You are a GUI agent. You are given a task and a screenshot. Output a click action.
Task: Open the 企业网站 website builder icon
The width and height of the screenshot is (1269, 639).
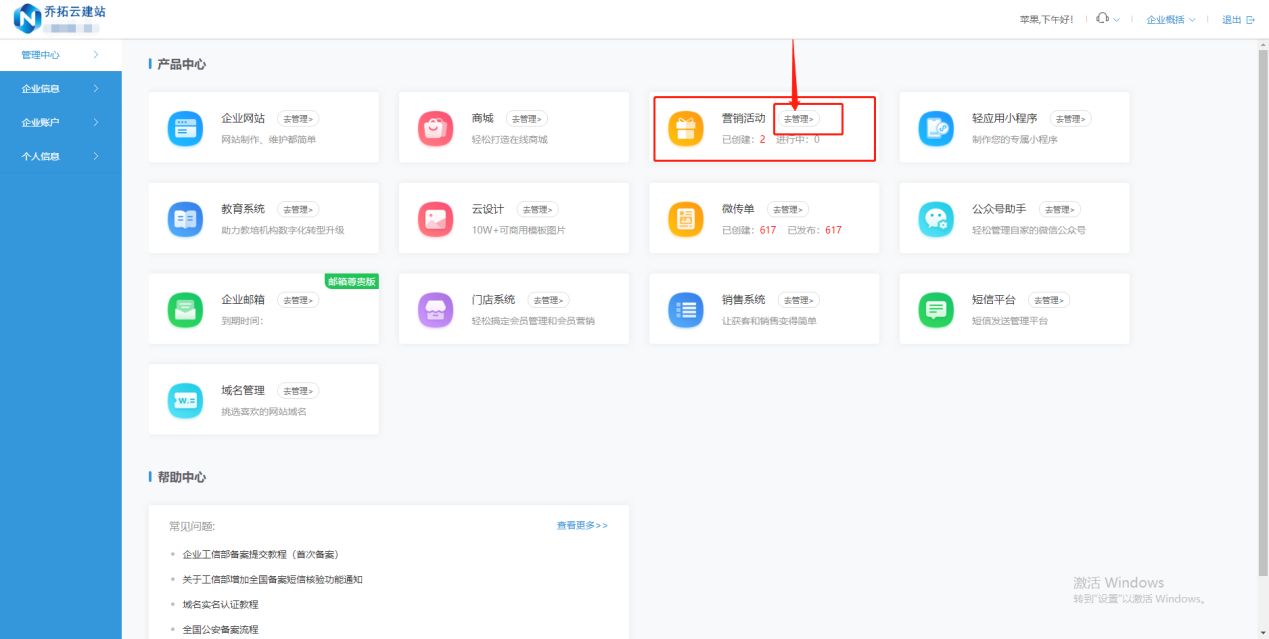pos(185,127)
